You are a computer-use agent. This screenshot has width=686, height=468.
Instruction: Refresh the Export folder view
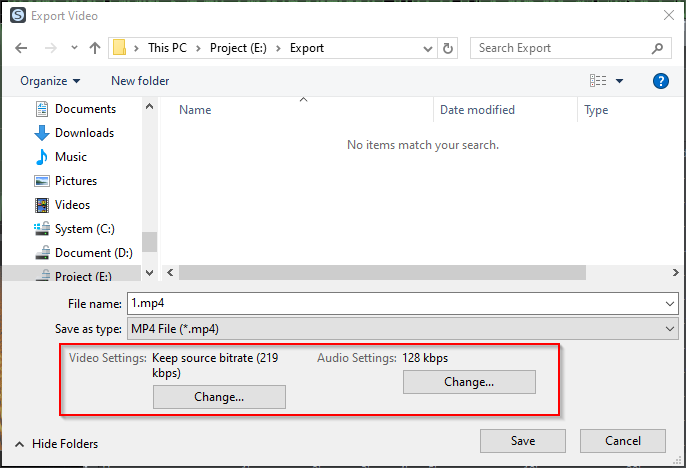coord(448,48)
